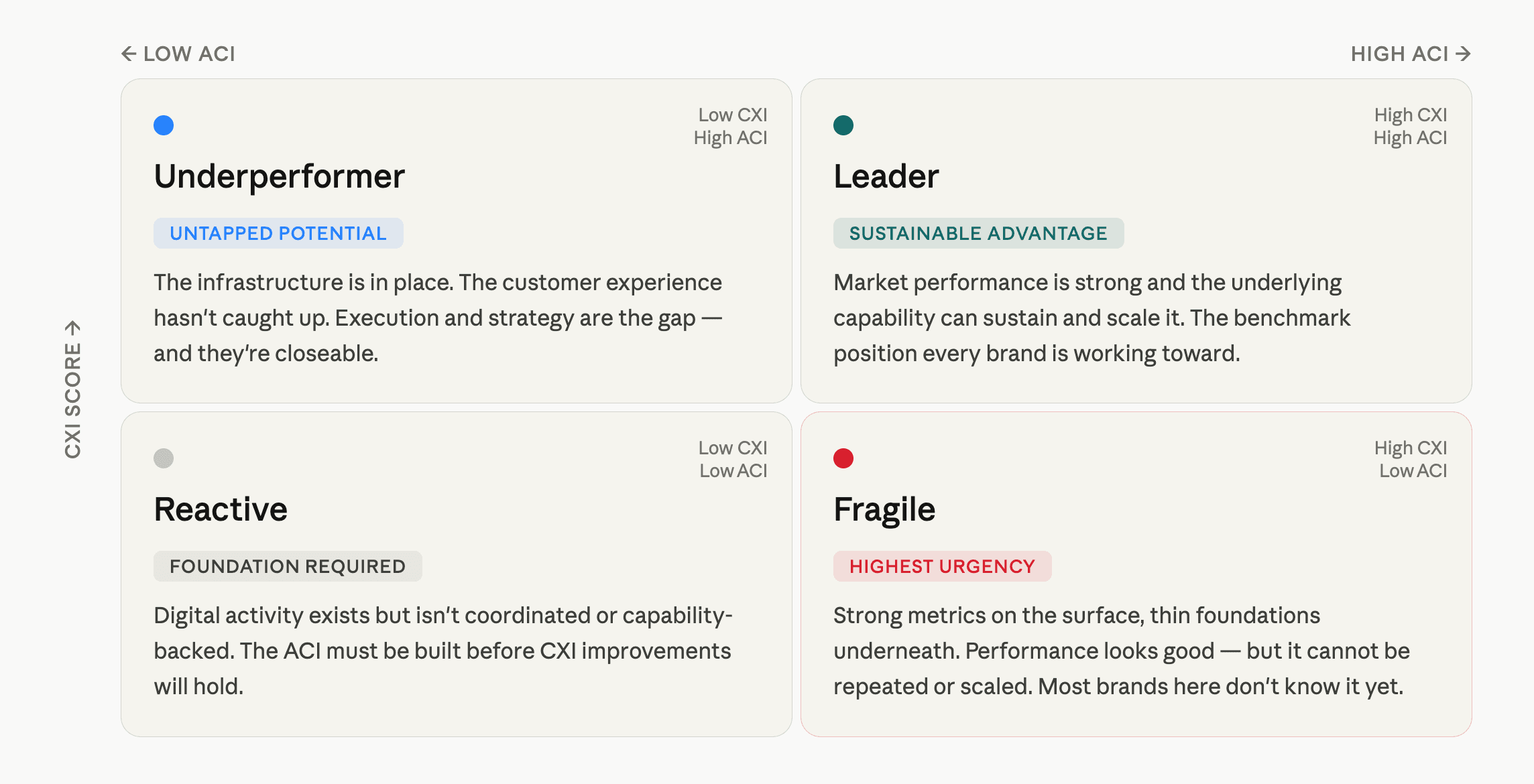
Task: Click Leader card's High CXI High ACI label
Action: pos(1410,126)
